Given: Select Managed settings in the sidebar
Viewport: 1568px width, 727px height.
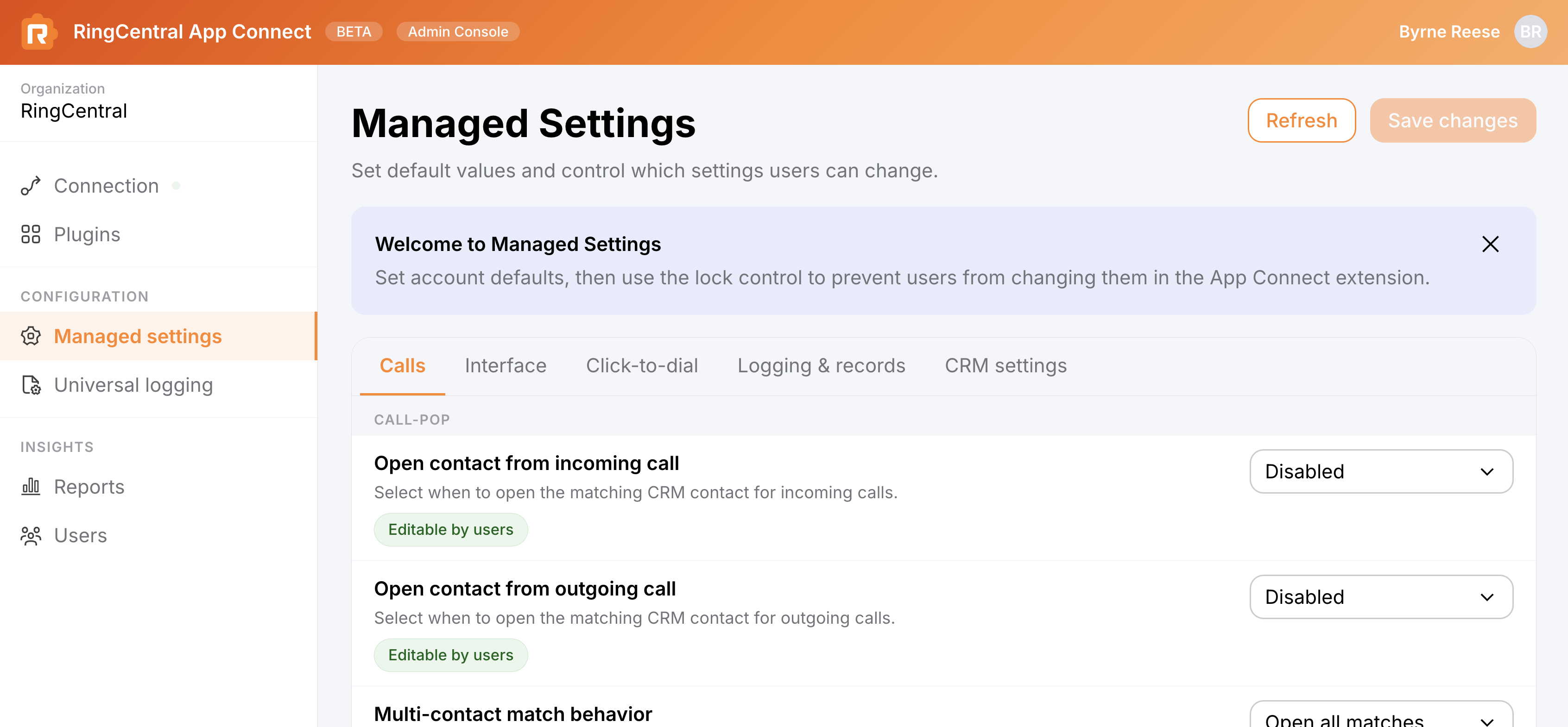Looking at the screenshot, I should pyautogui.click(x=158, y=336).
